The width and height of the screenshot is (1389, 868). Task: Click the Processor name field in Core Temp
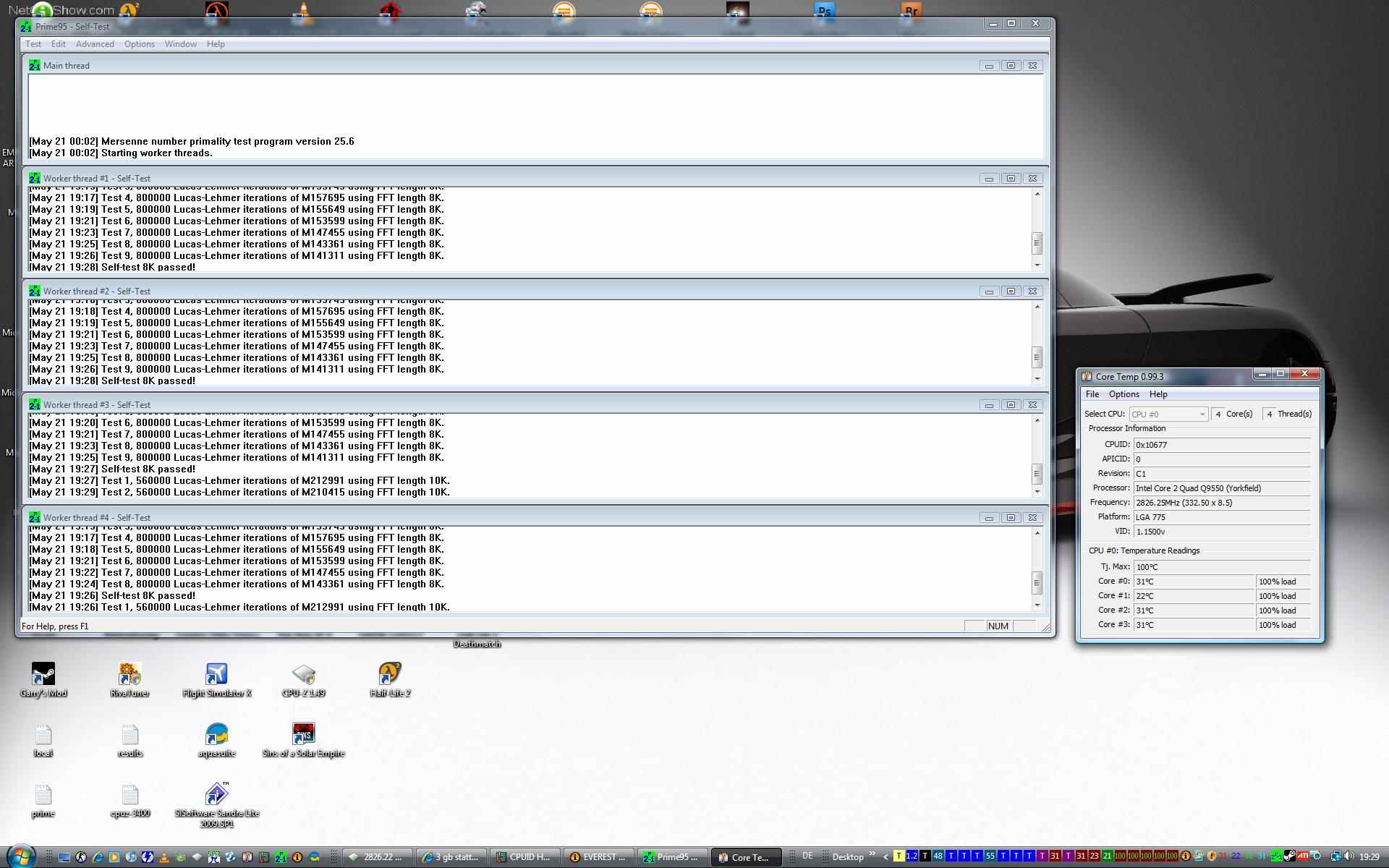(x=1222, y=488)
